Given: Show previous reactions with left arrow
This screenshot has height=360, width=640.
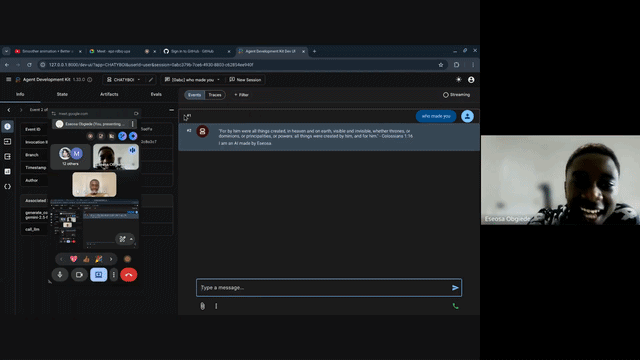Looking at the screenshot, I should coord(61,259).
